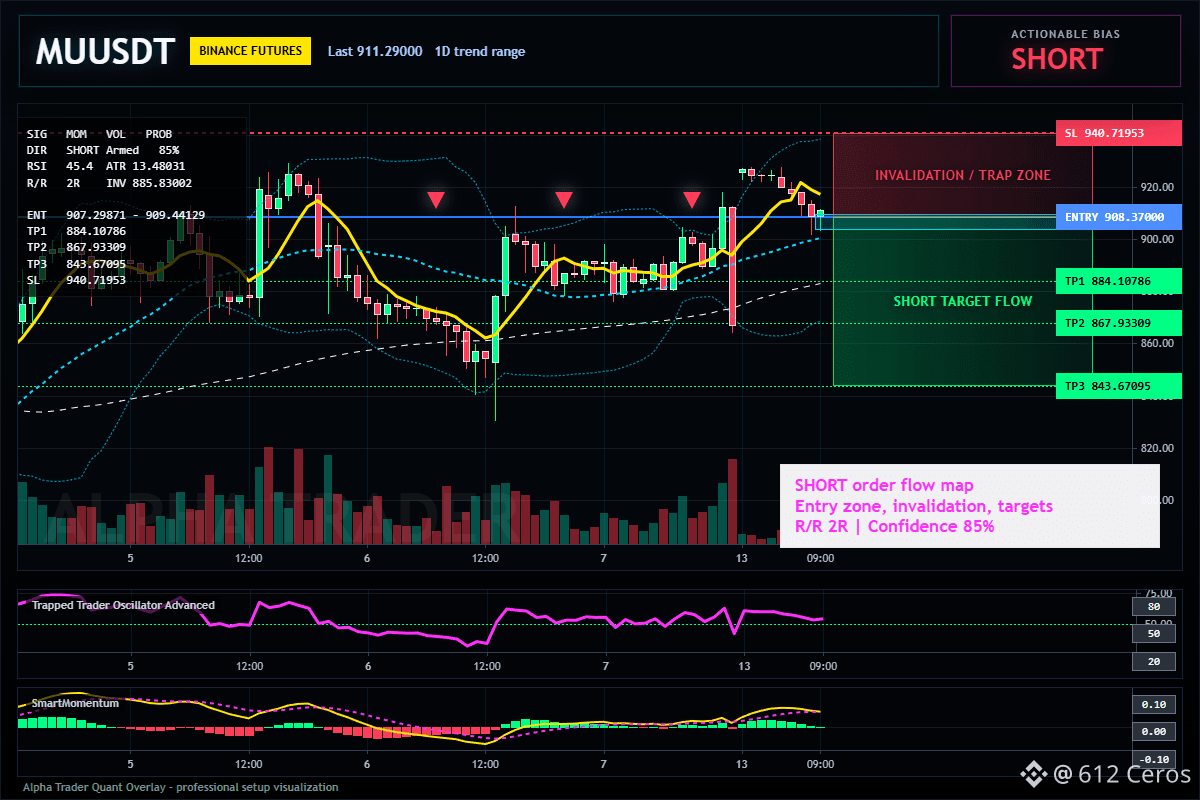Click the SmartMomentum 0.10 scale label
The image size is (1200, 800).
[1153, 705]
